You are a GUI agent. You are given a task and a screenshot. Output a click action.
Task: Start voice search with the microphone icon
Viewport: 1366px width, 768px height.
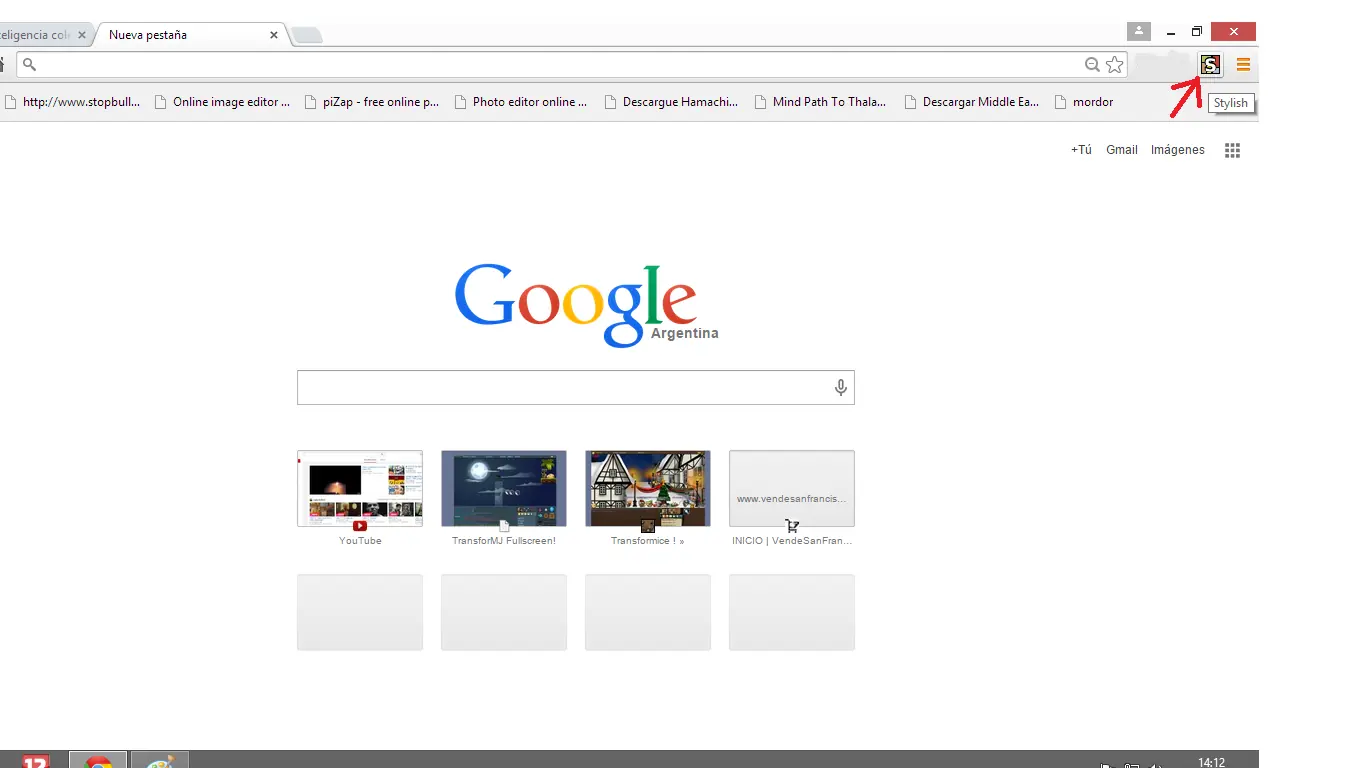(841, 387)
